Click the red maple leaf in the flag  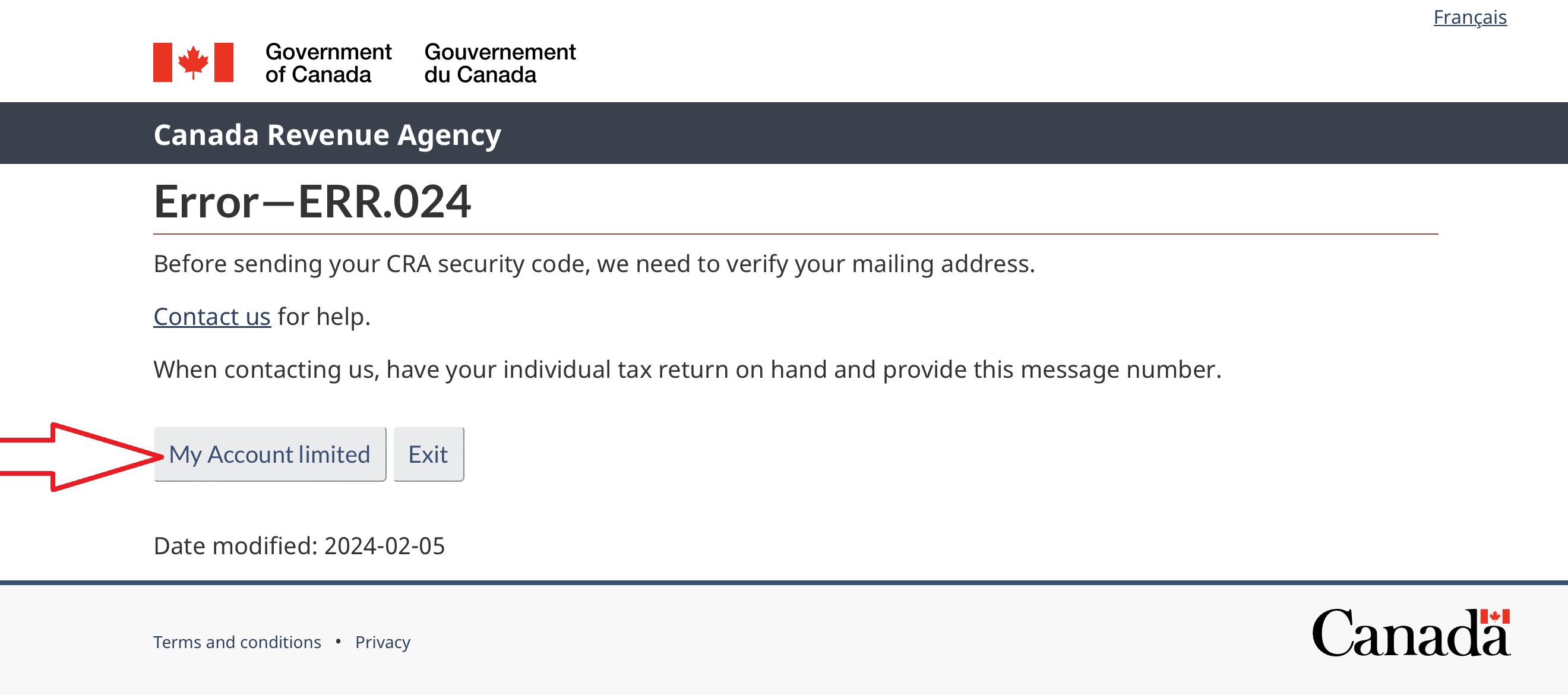point(193,61)
